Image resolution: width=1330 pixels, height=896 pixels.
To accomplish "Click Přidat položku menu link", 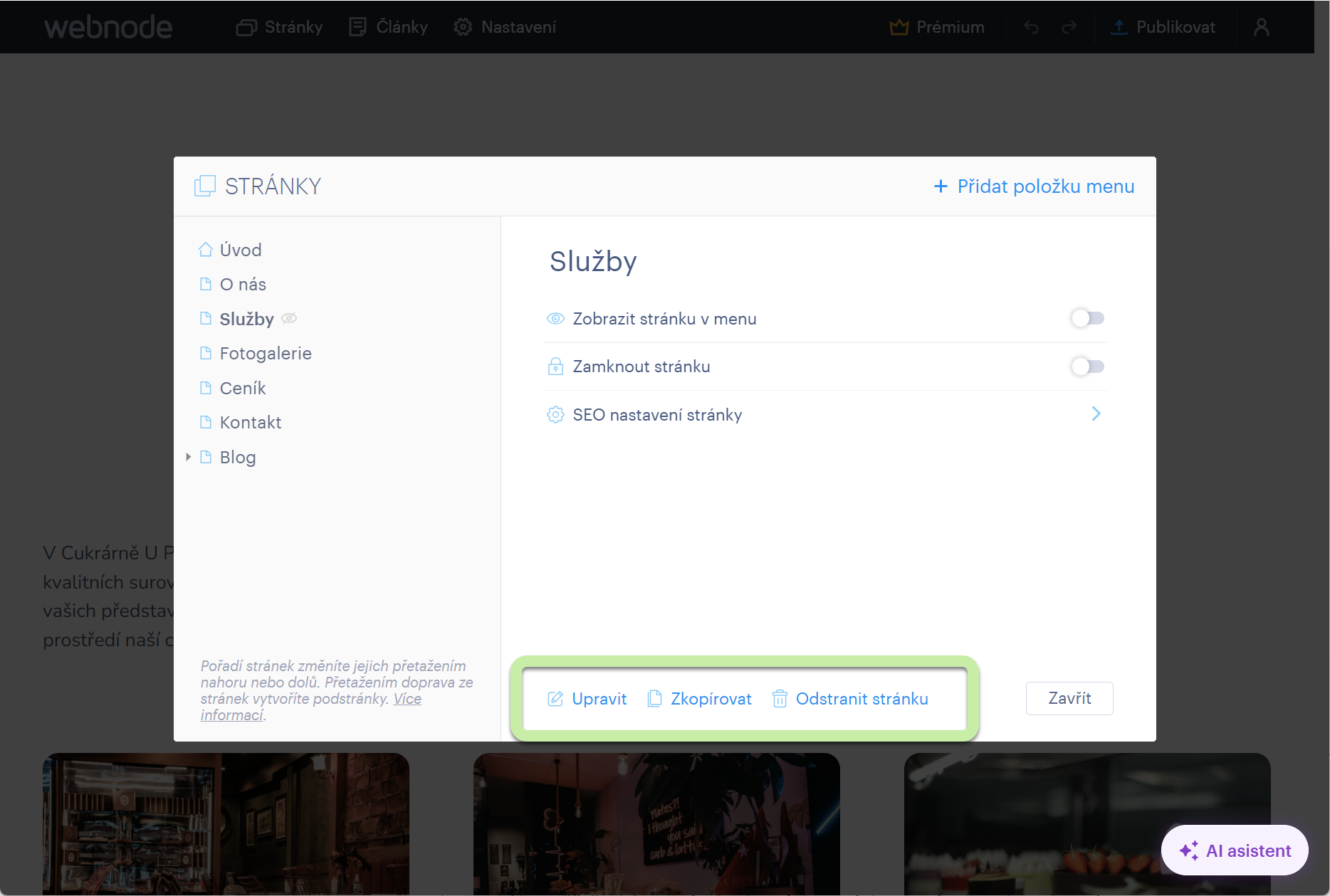I will pyautogui.click(x=1034, y=186).
